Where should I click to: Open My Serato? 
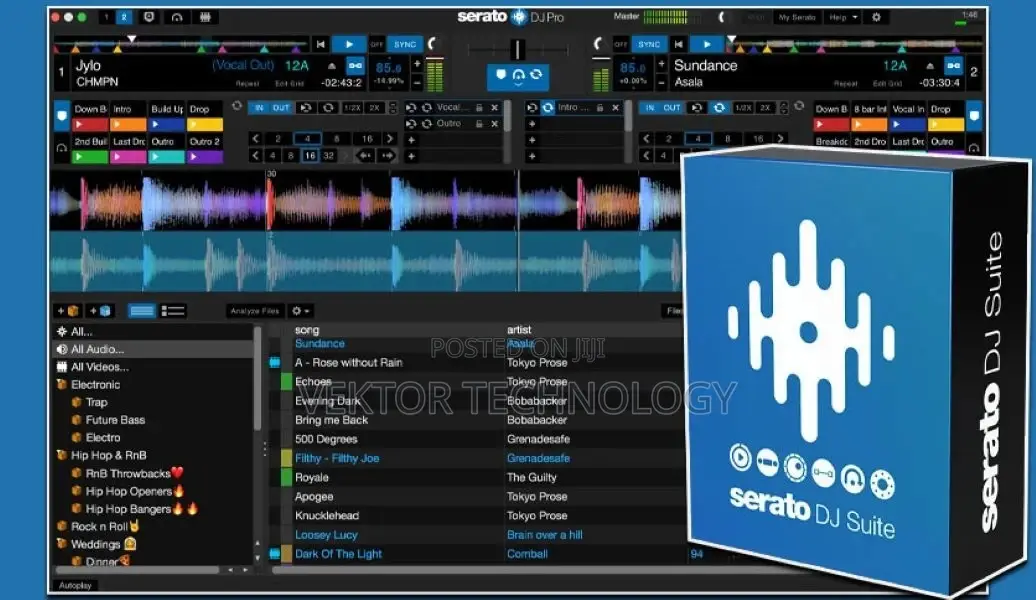coord(797,17)
